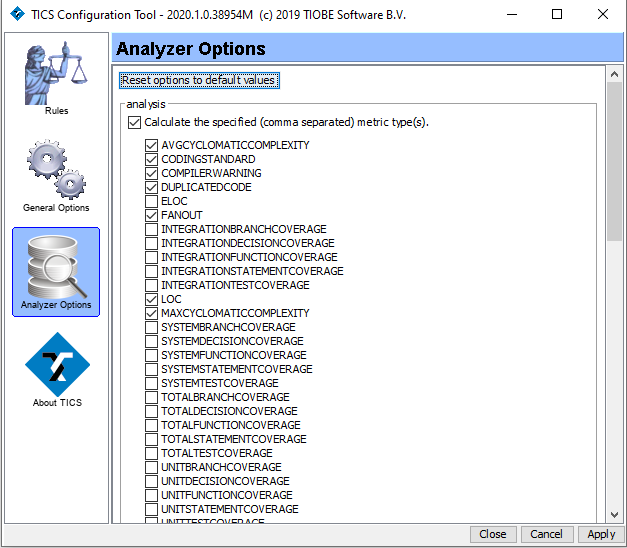This screenshot has width=627, height=548.
Task: Uncheck the MAXCYCLOMATICCOMPLEXITY checkbox
Action: pos(152,314)
